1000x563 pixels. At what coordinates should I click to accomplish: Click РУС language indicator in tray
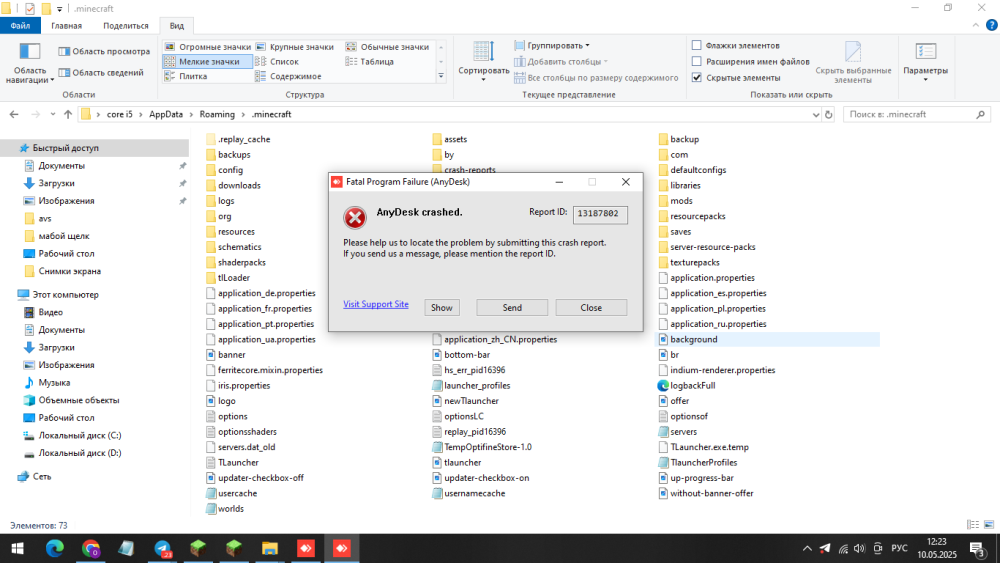point(900,548)
